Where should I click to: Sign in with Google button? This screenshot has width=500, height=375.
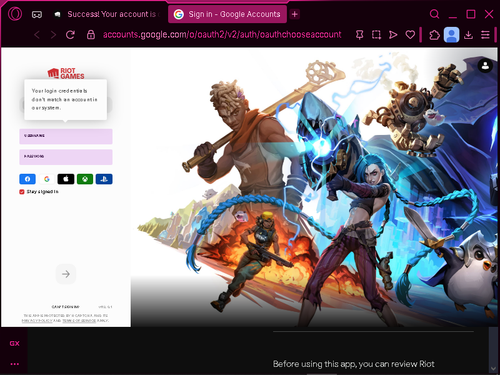click(x=47, y=179)
